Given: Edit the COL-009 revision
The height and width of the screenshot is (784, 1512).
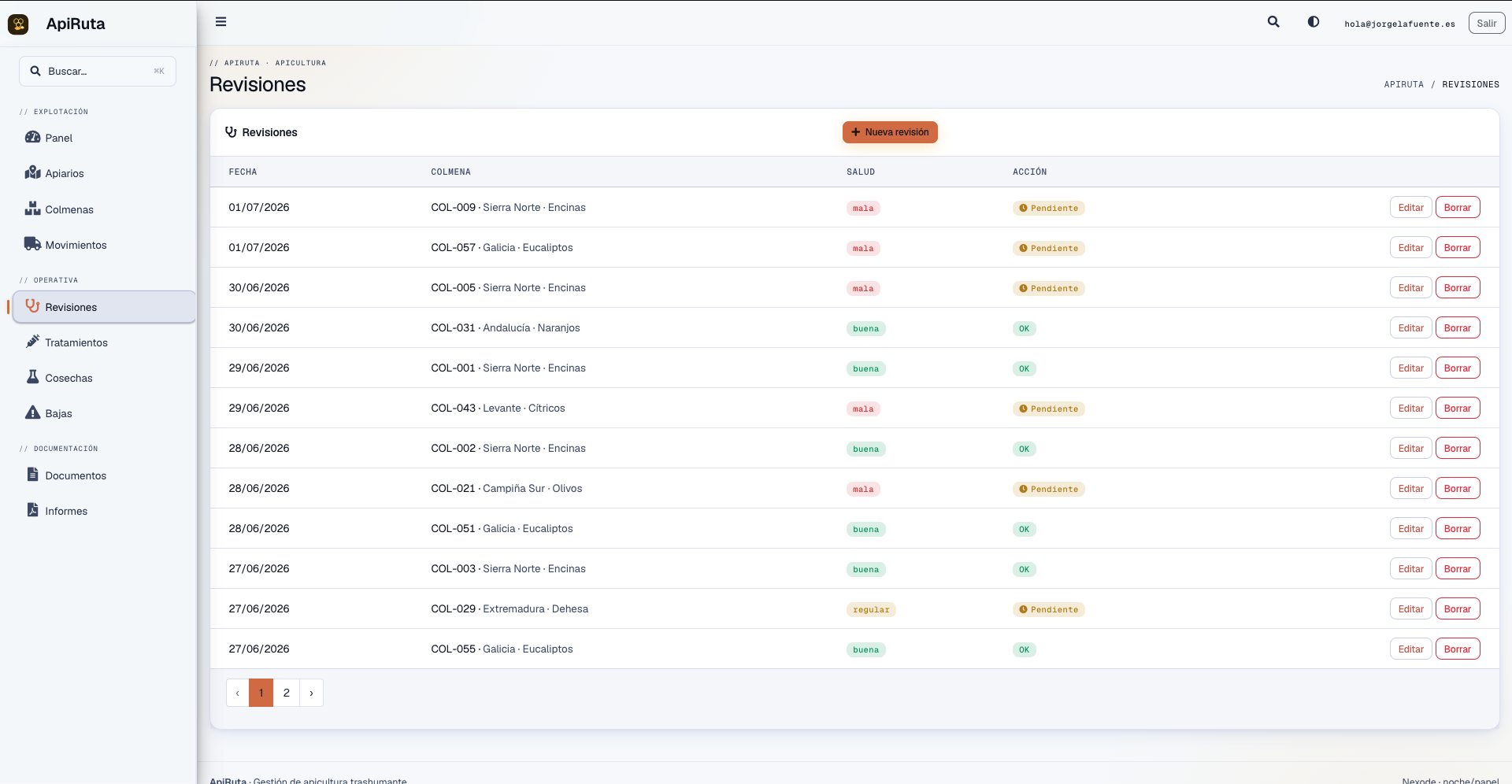Looking at the screenshot, I should (1410, 208).
